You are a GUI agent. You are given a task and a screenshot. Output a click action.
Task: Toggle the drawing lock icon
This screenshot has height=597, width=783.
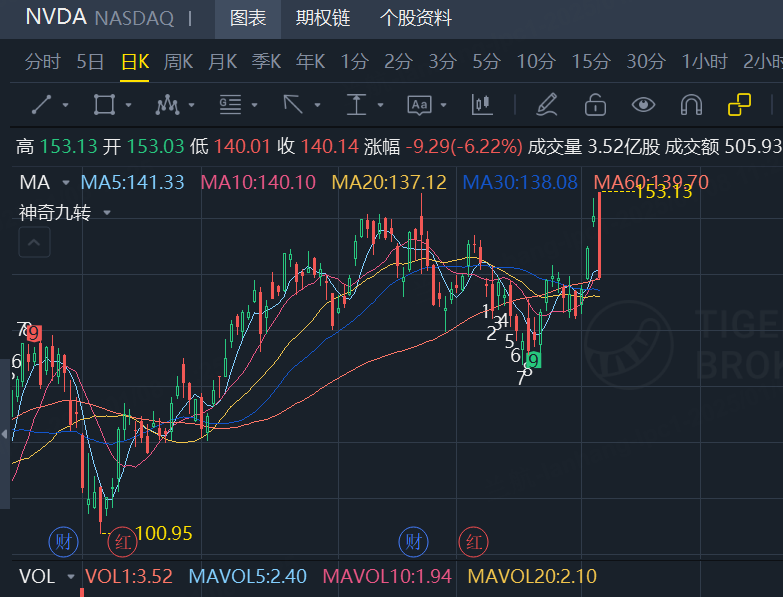point(595,105)
